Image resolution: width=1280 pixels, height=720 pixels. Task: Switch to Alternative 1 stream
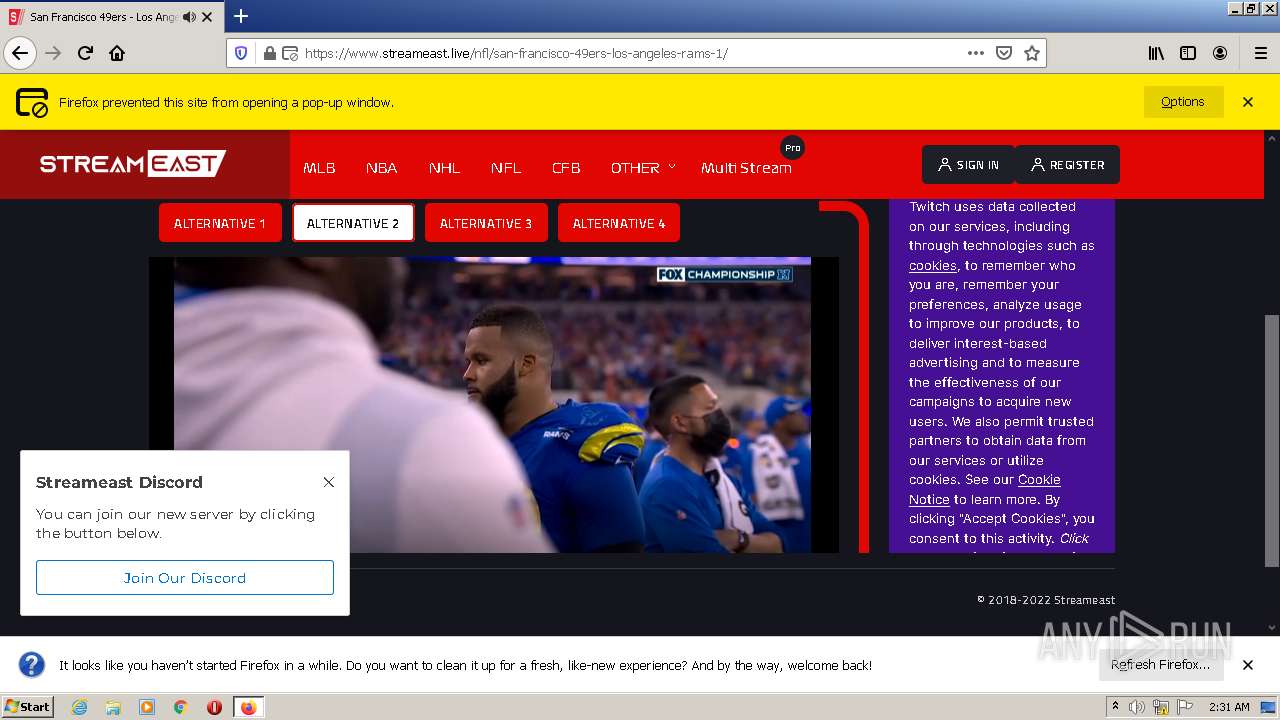(220, 223)
